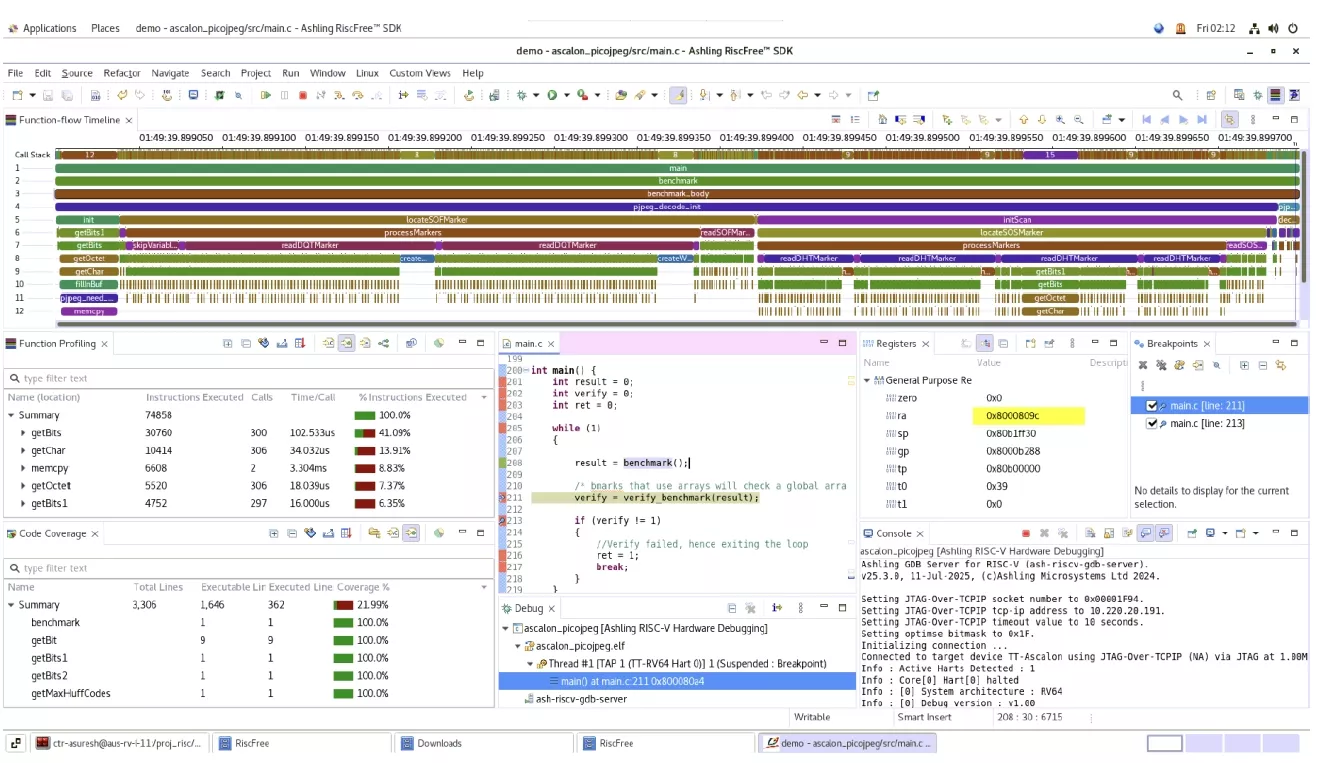The width and height of the screenshot is (1319, 763).
Task: Collapse ascalon_picojpeg debug launch node
Action: [x=505, y=628]
